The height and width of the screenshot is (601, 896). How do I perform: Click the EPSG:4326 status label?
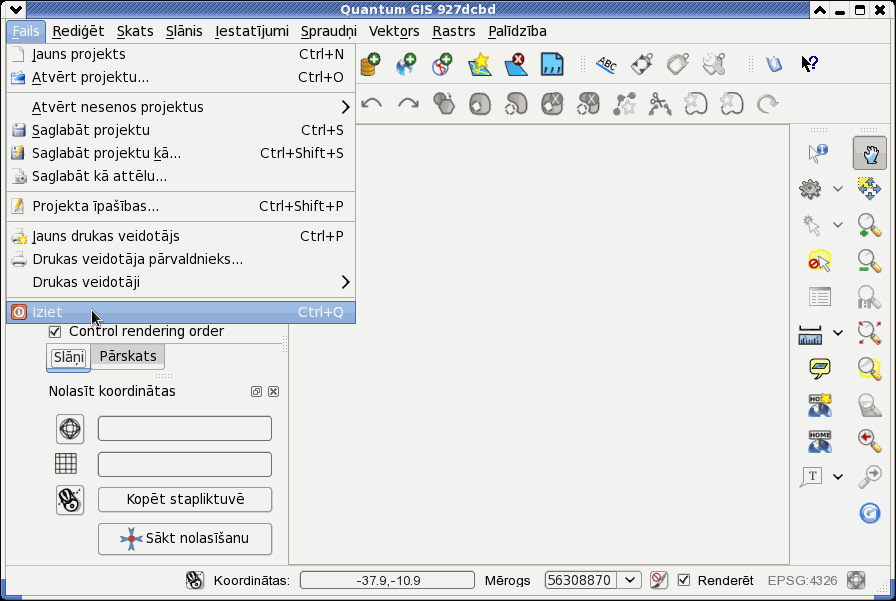[802, 580]
